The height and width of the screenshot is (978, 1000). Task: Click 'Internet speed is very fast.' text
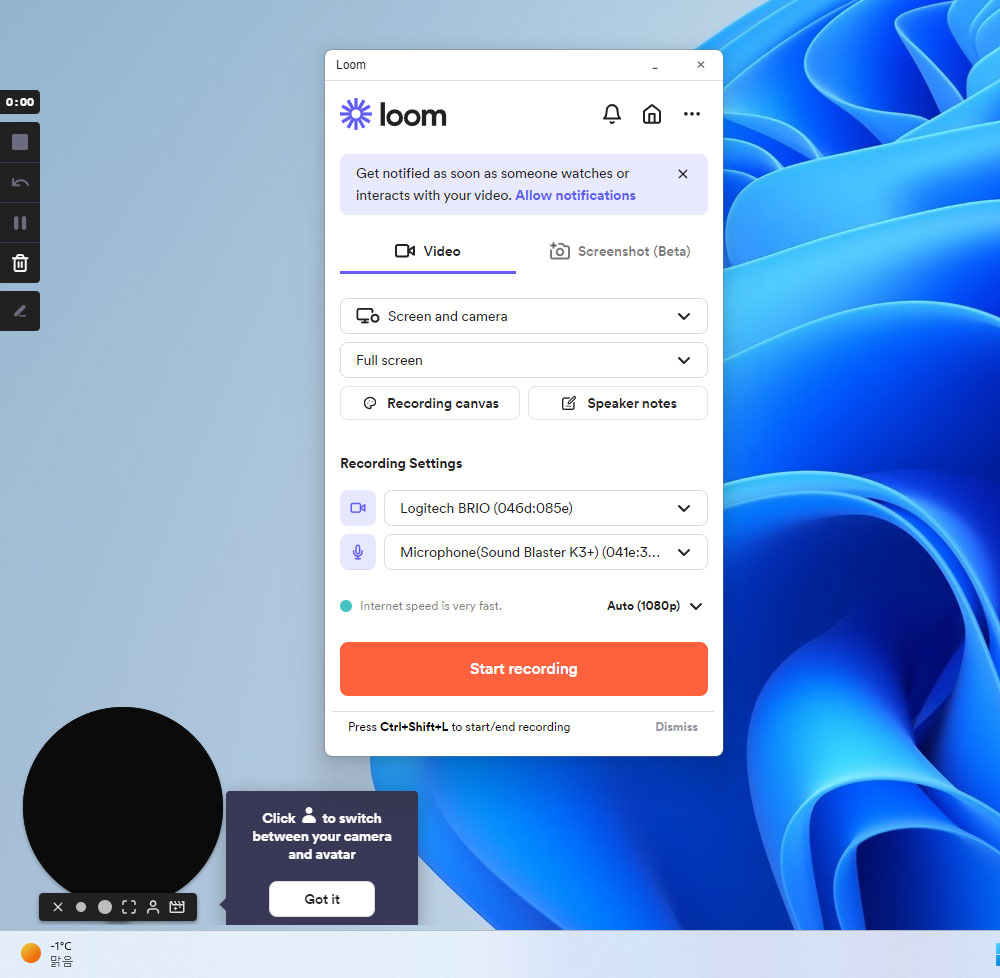[430, 606]
